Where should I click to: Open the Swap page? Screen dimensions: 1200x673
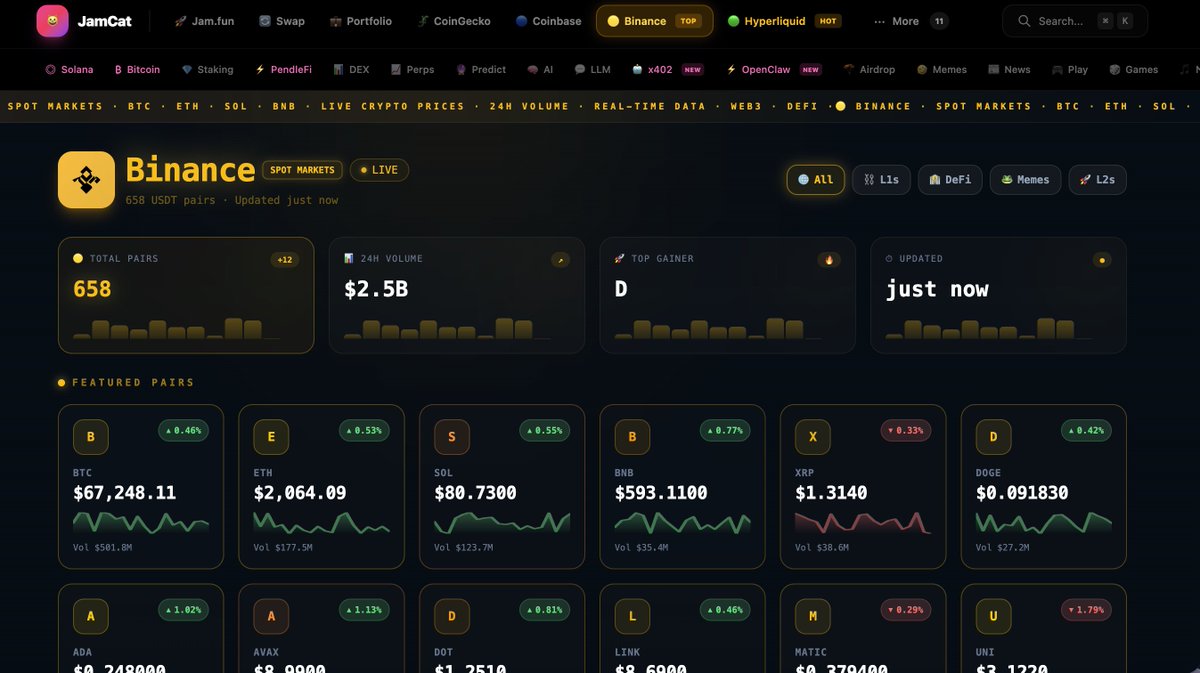point(282,21)
